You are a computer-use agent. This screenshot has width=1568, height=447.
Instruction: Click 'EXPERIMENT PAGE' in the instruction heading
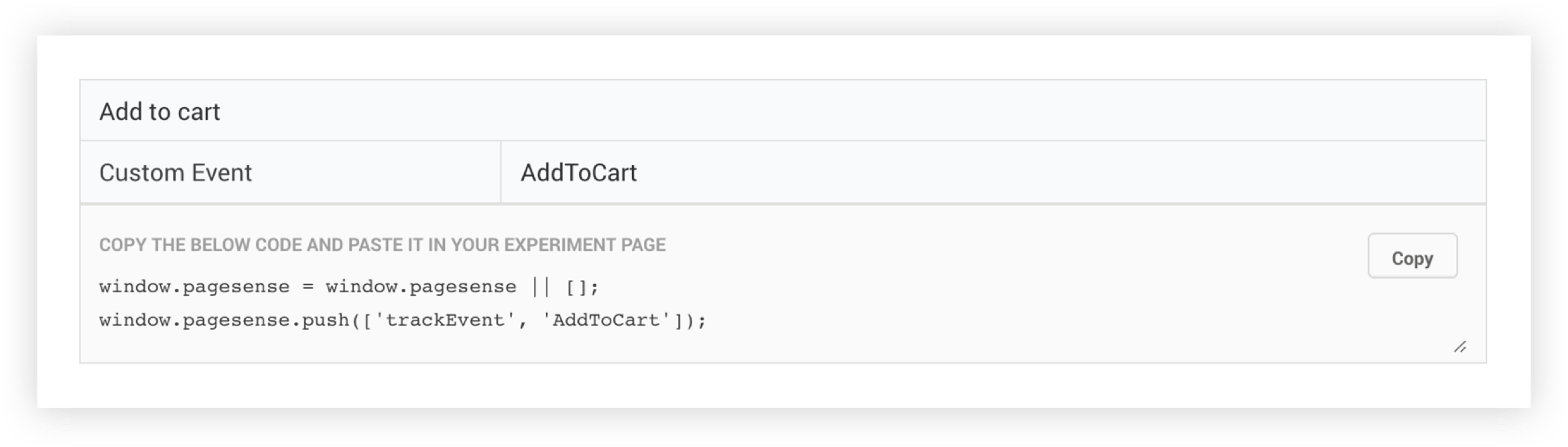[584, 245]
